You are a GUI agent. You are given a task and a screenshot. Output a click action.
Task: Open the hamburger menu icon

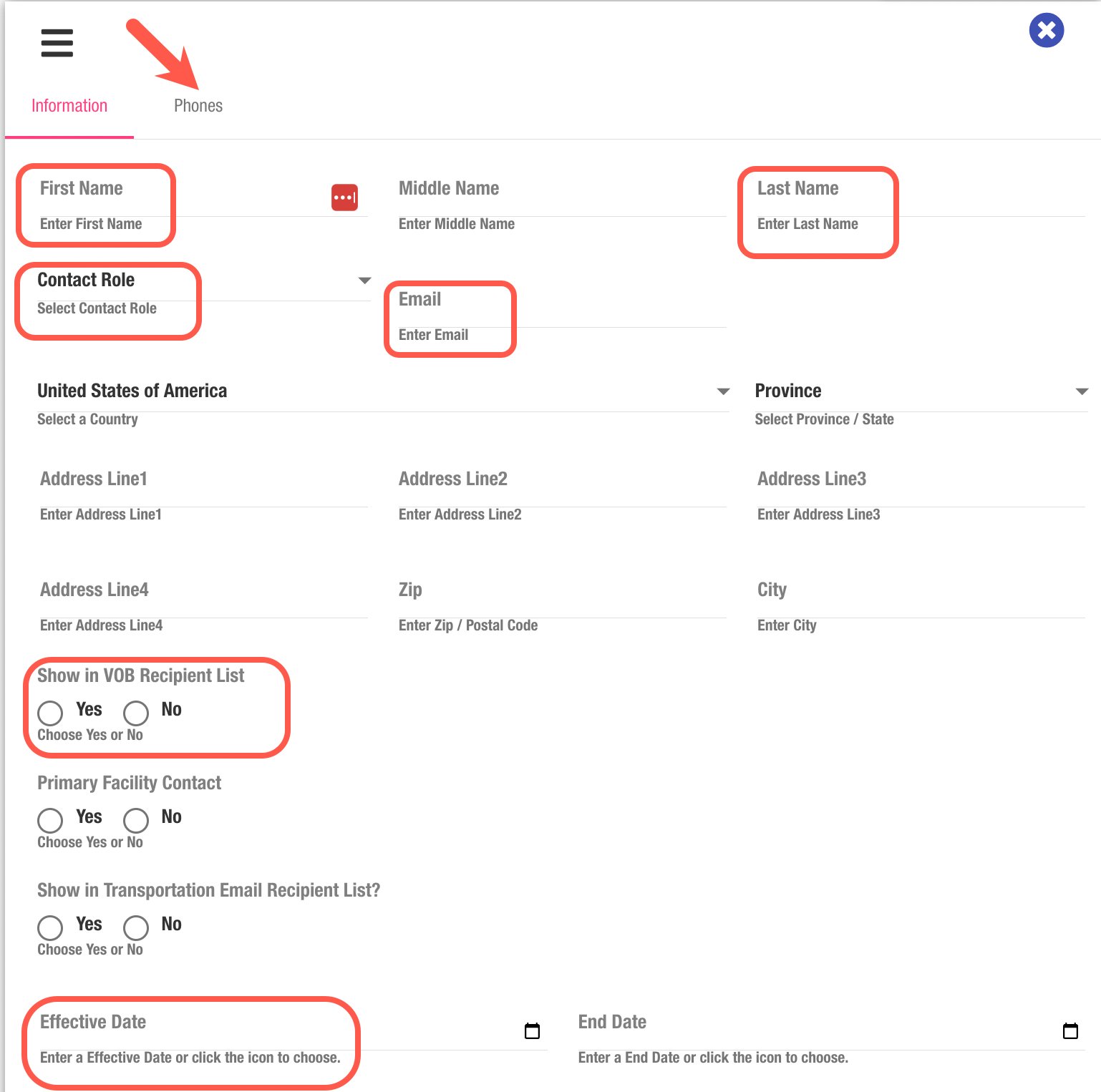point(57,43)
